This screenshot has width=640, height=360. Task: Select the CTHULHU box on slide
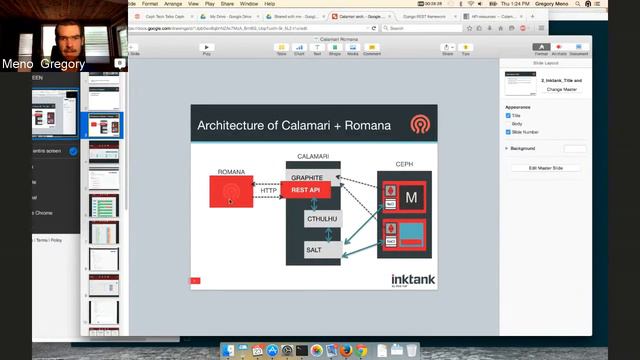(322, 219)
